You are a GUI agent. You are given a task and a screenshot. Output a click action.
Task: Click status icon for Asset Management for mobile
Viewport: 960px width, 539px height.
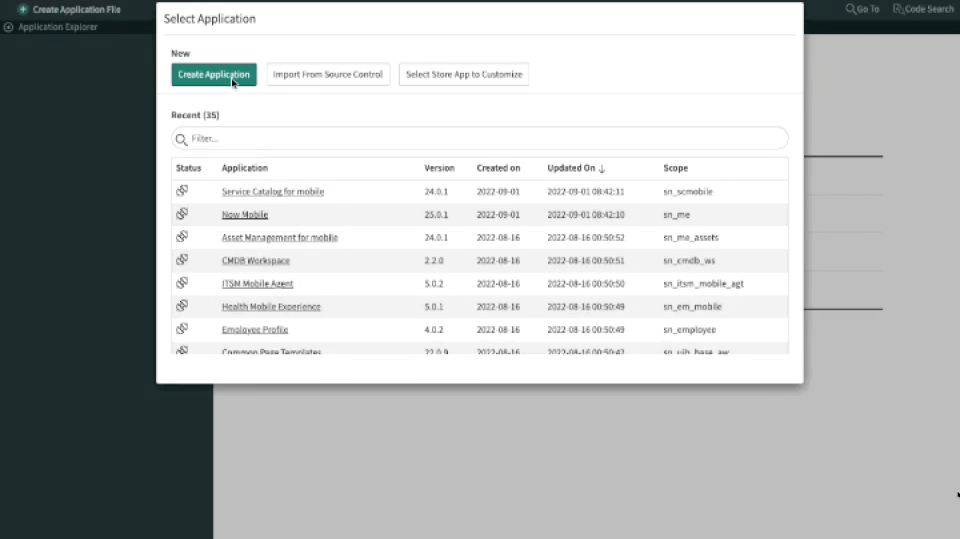pos(182,236)
